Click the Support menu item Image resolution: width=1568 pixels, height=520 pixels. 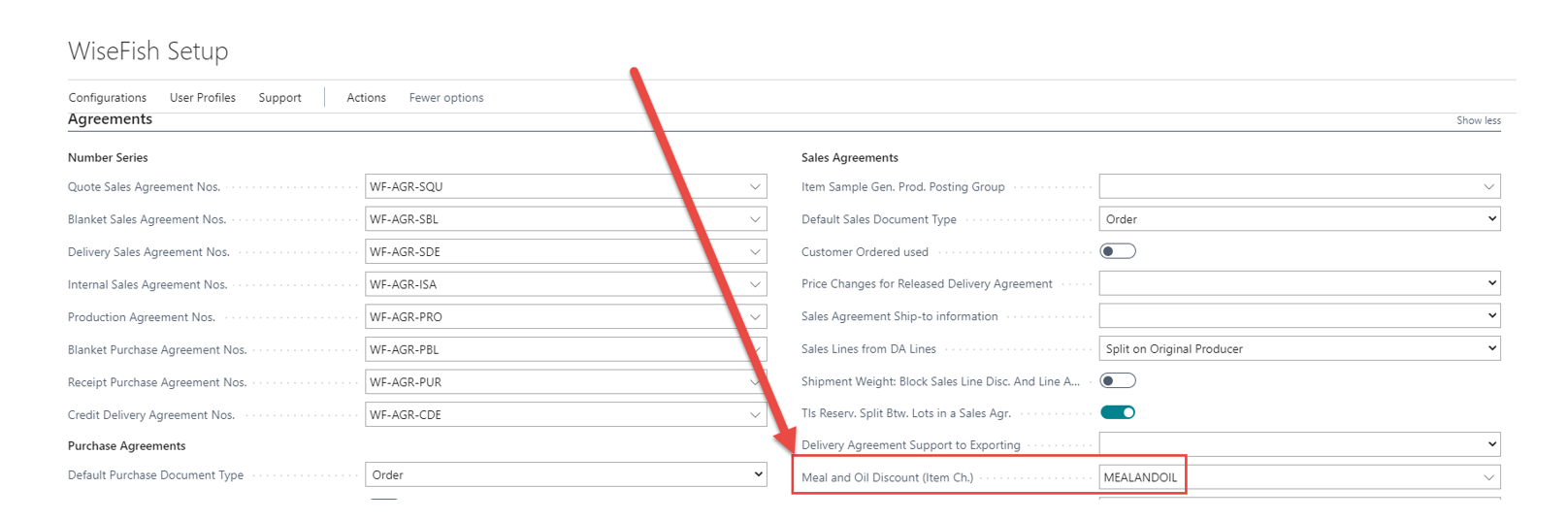click(x=279, y=98)
